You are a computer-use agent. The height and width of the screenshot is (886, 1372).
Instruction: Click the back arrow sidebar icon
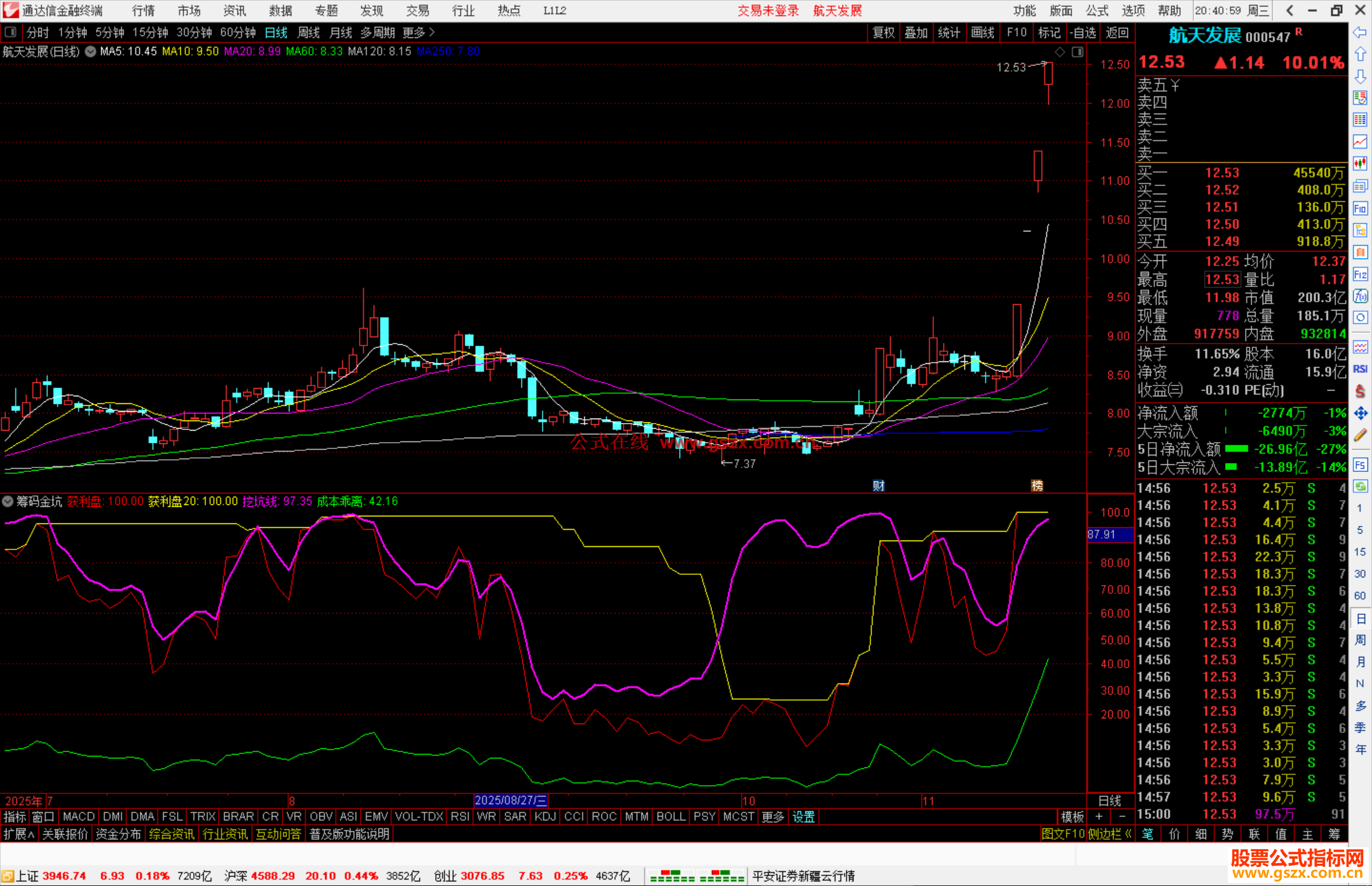pos(1360,32)
